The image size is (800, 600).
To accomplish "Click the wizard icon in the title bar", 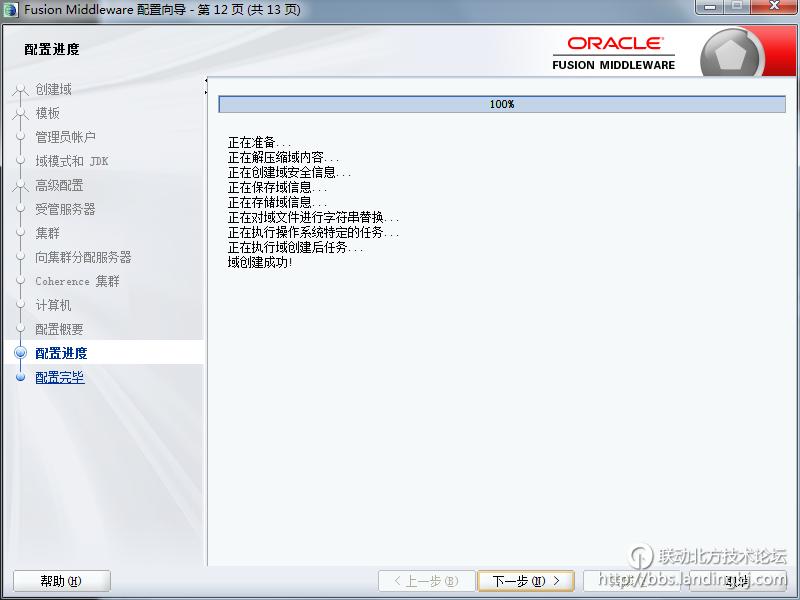I will point(12,10).
